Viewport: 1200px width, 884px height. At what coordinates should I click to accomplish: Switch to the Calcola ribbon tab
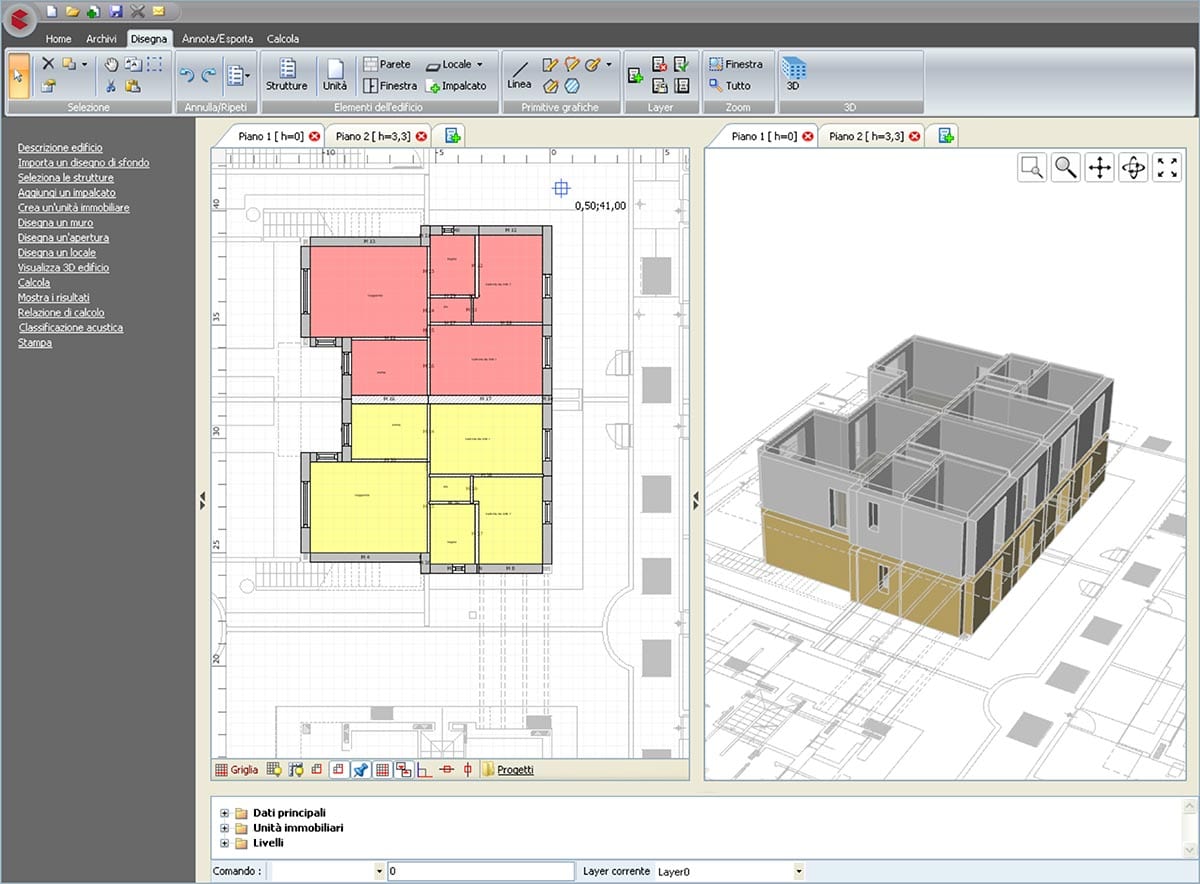coord(283,39)
